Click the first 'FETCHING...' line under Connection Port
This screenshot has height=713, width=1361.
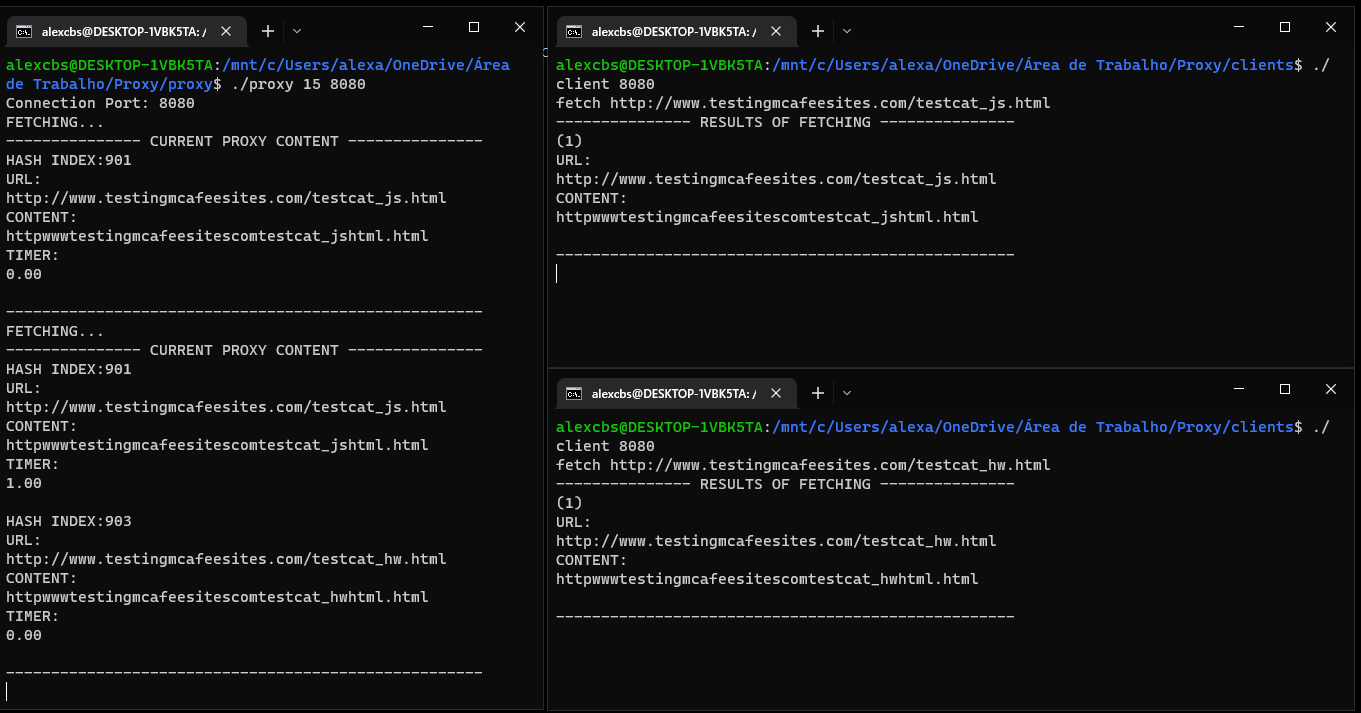coord(55,122)
